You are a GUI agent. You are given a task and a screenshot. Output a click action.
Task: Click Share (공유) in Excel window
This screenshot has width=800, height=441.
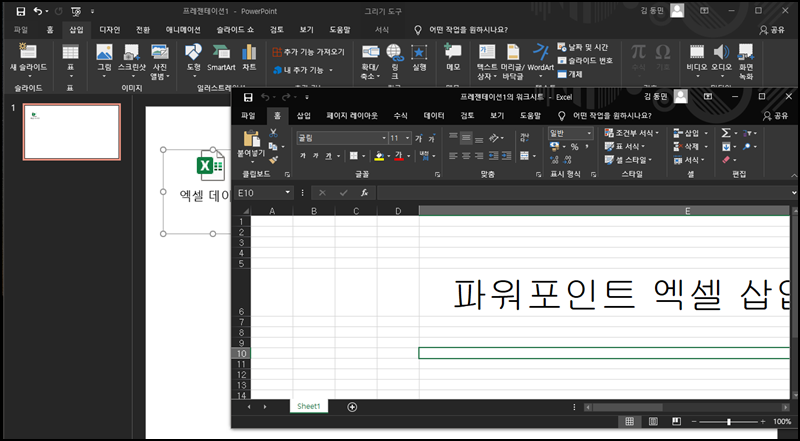(776, 116)
